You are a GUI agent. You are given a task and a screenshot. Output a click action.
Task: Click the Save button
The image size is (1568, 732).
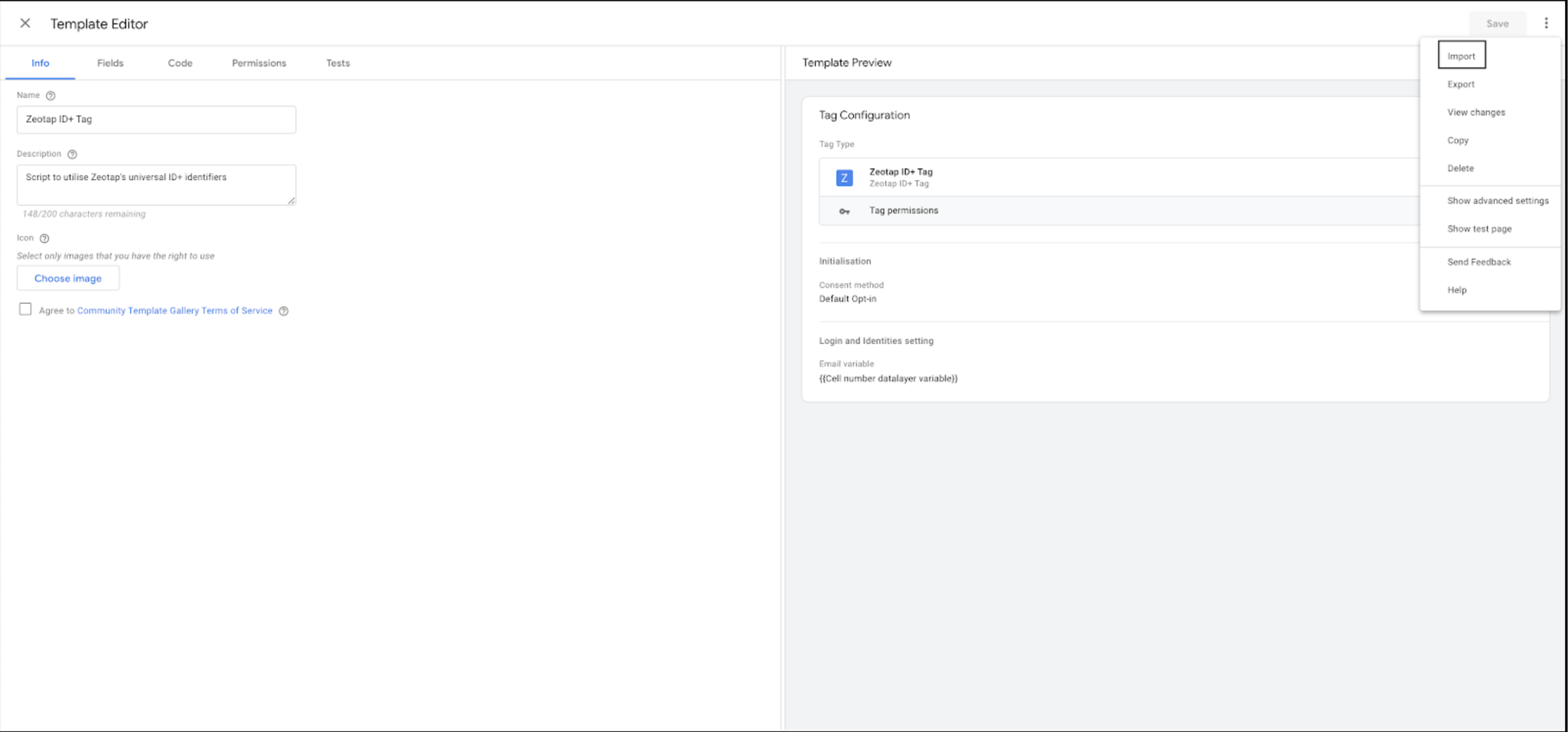pos(1497,24)
